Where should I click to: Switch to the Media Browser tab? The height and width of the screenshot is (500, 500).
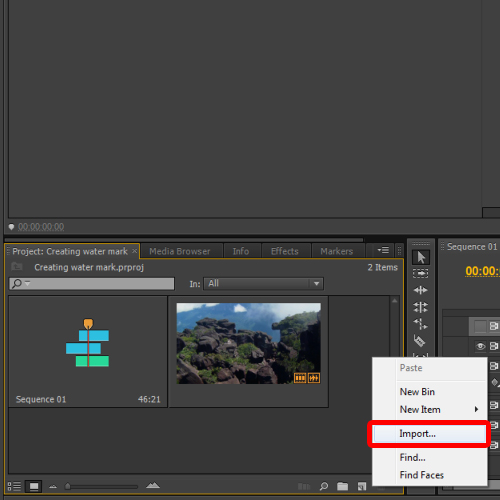click(180, 251)
